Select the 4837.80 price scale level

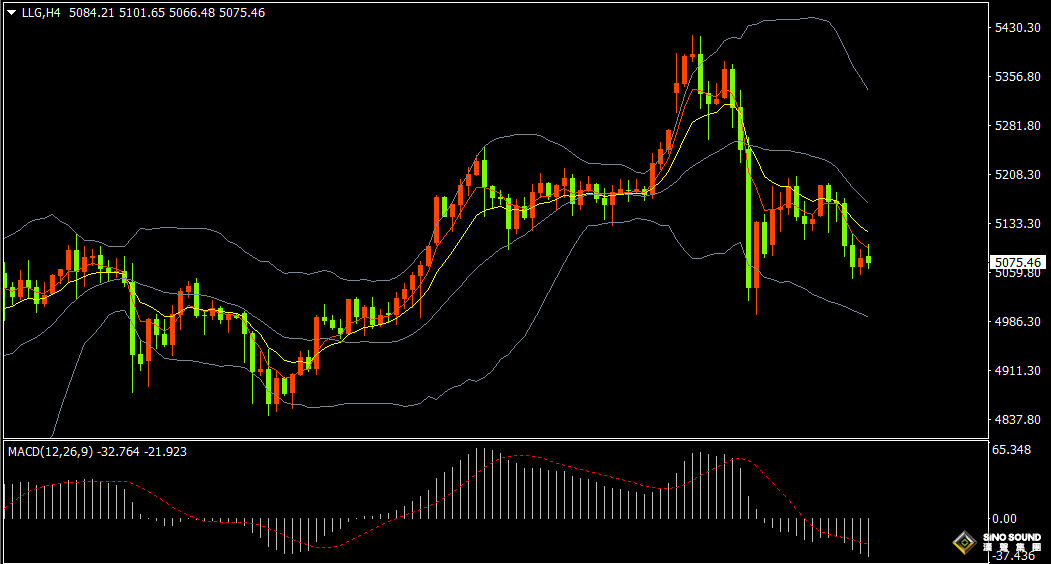pos(1016,420)
